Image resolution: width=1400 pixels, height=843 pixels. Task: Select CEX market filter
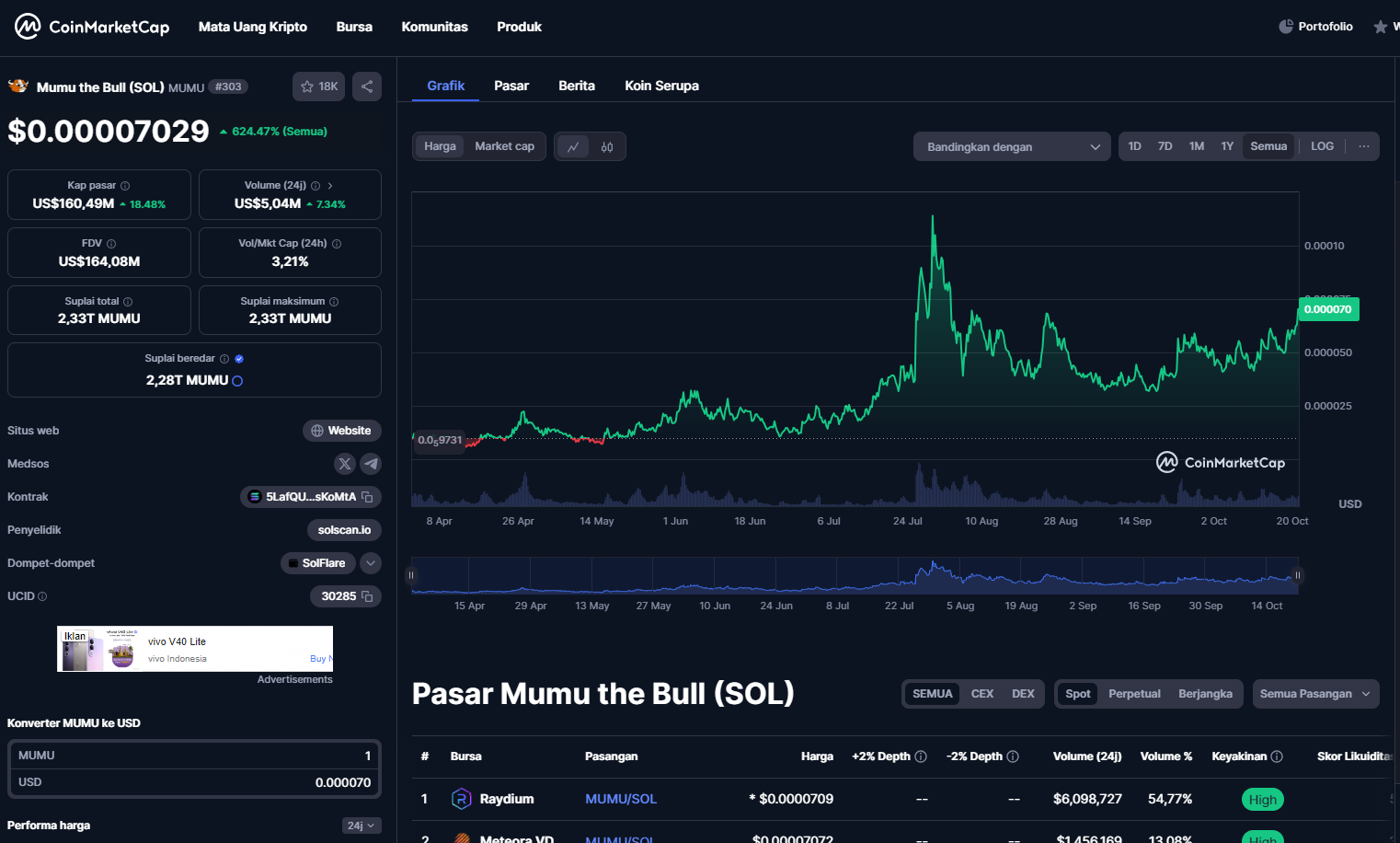pos(982,694)
